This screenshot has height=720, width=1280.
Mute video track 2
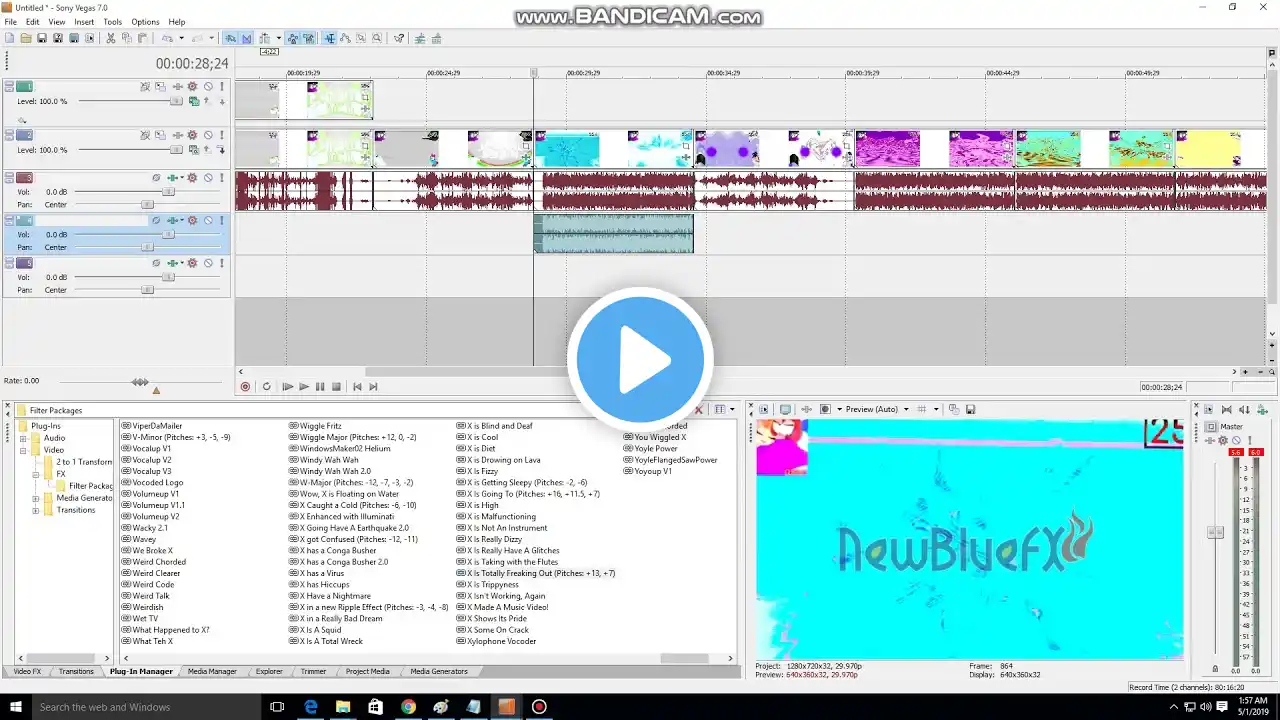point(208,135)
